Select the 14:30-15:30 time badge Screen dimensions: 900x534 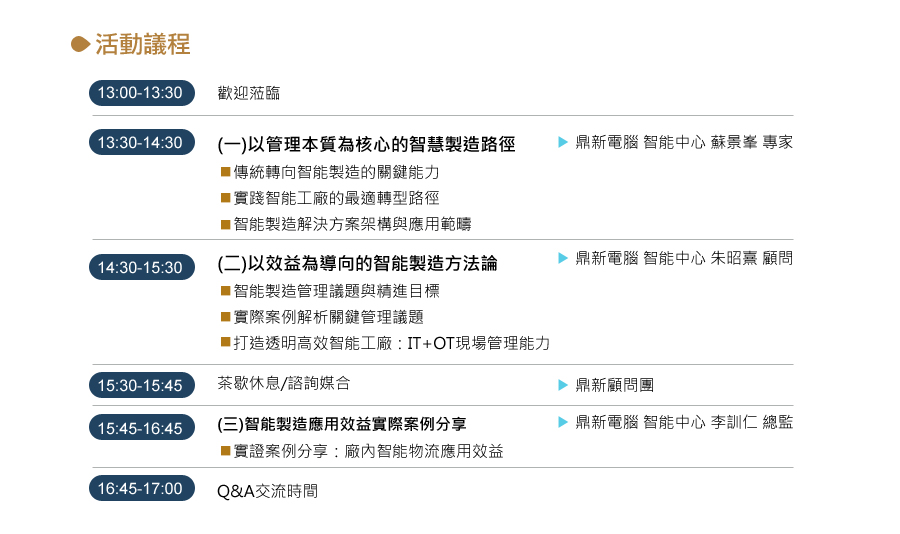tap(142, 267)
